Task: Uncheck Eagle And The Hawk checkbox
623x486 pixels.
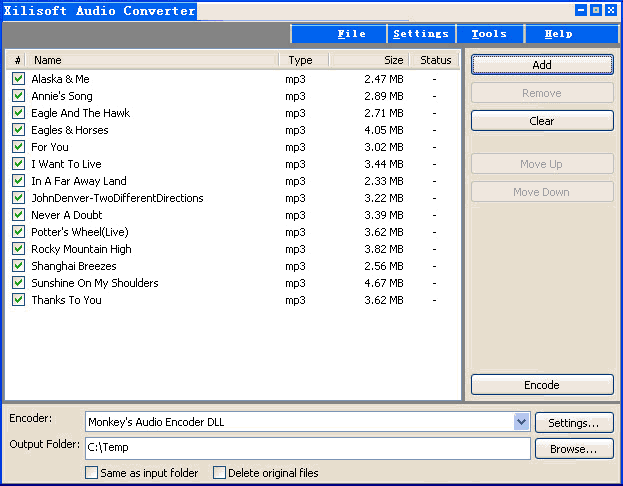Action: (x=18, y=113)
